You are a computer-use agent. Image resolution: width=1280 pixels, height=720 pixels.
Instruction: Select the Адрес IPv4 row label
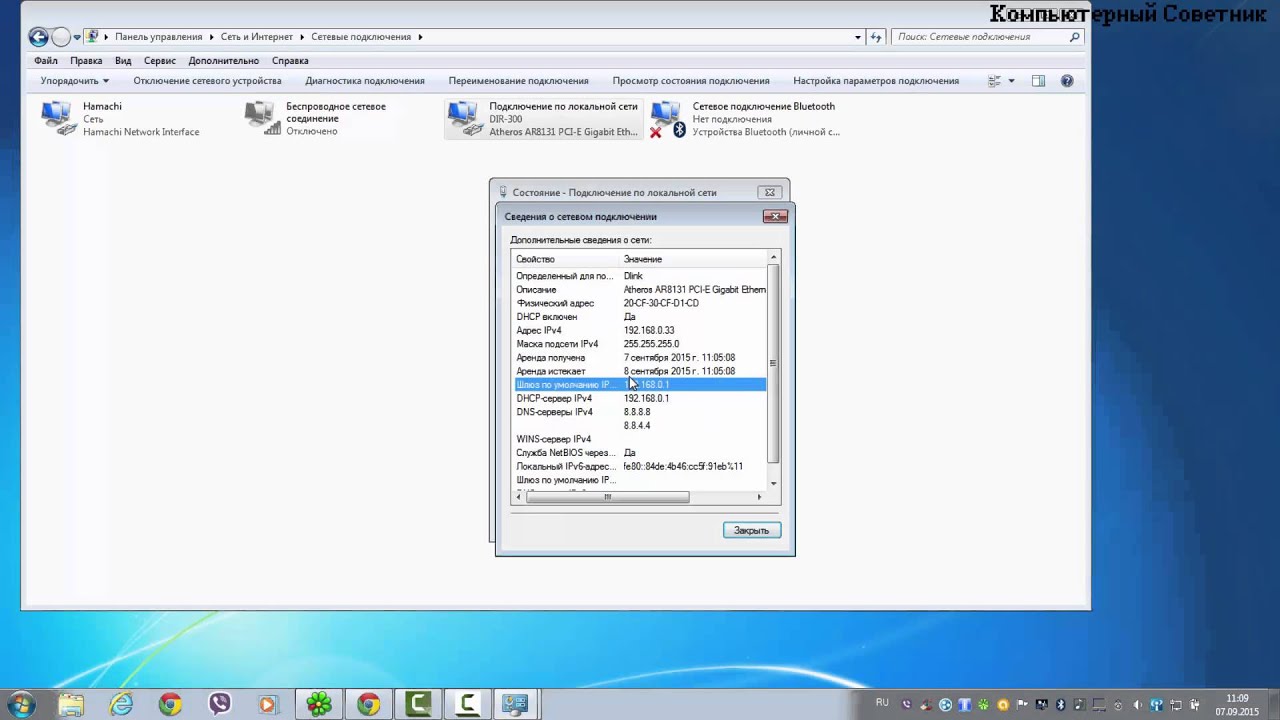tap(539, 330)
